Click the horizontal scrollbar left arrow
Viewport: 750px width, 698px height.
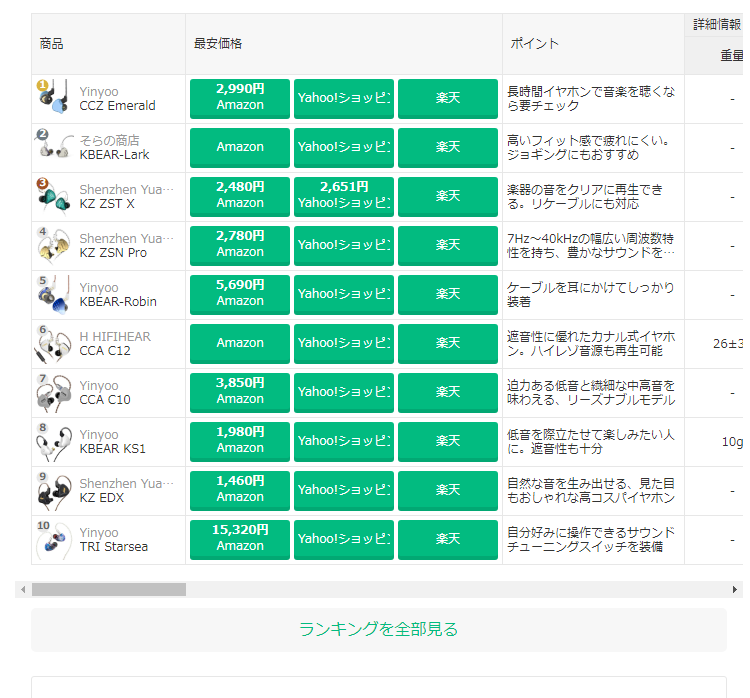click(x=22, y=589)
